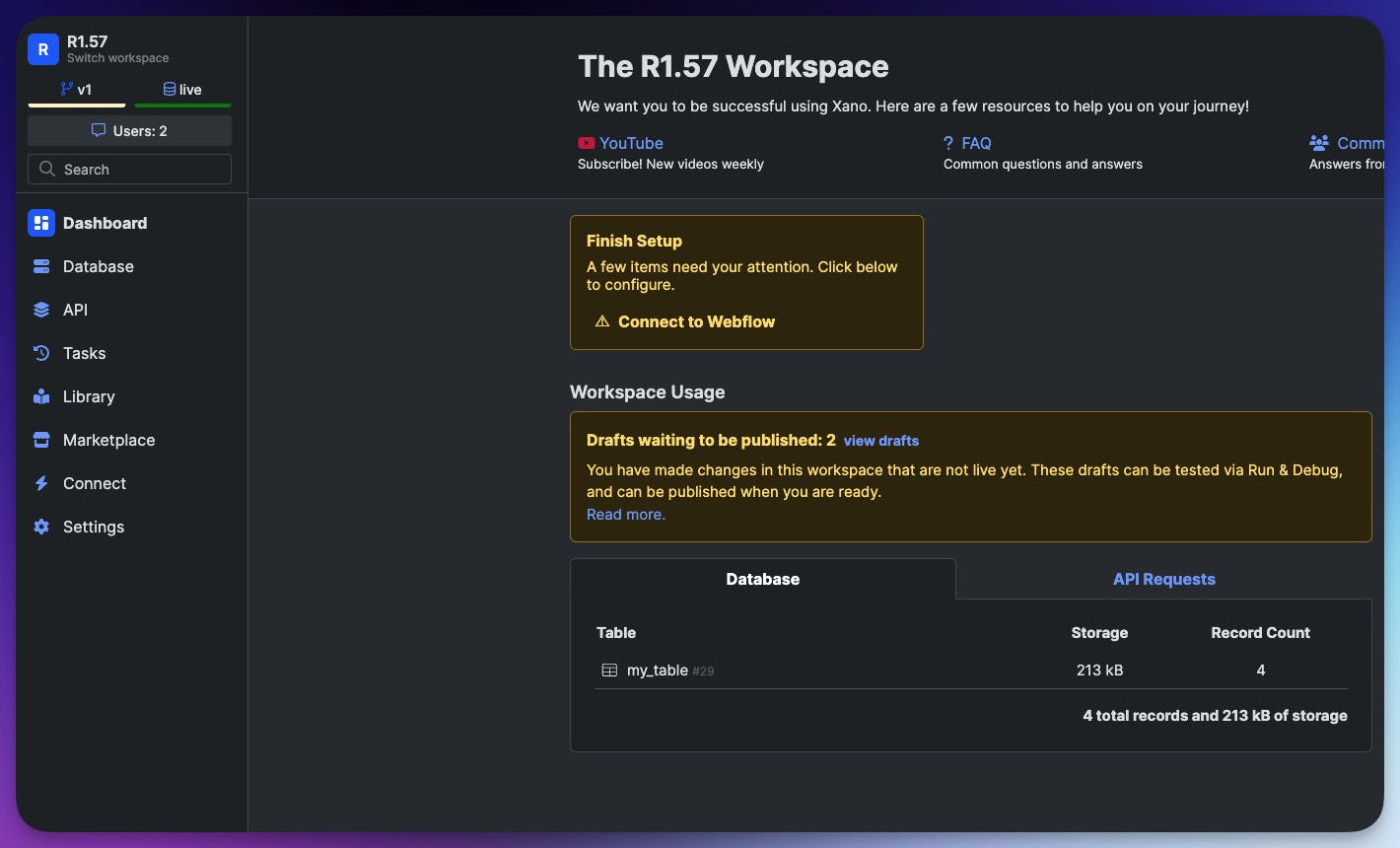Click Drafts waiting to be published text
The width and height of the screenshot is (1400, 848).
pos(711,440)
